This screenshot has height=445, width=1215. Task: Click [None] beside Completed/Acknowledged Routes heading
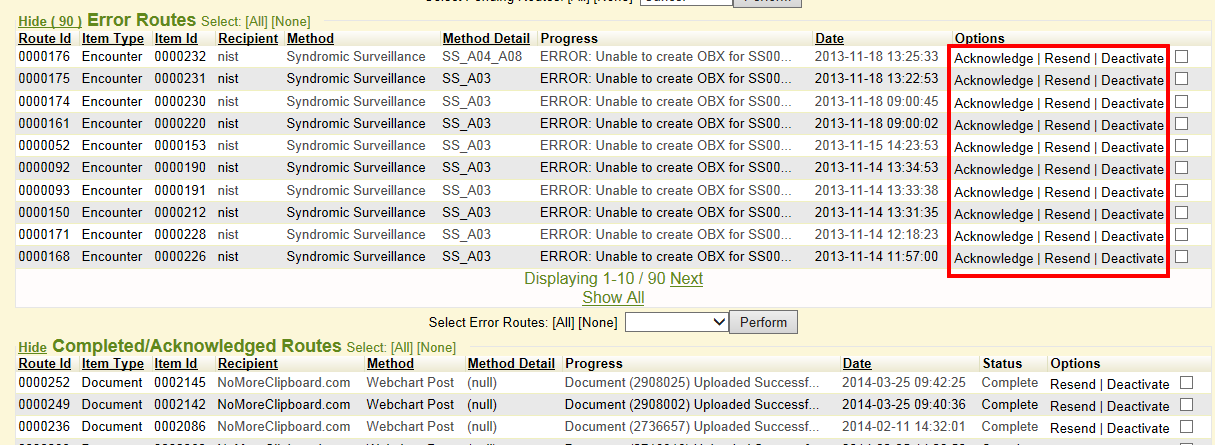pos(436,347)
